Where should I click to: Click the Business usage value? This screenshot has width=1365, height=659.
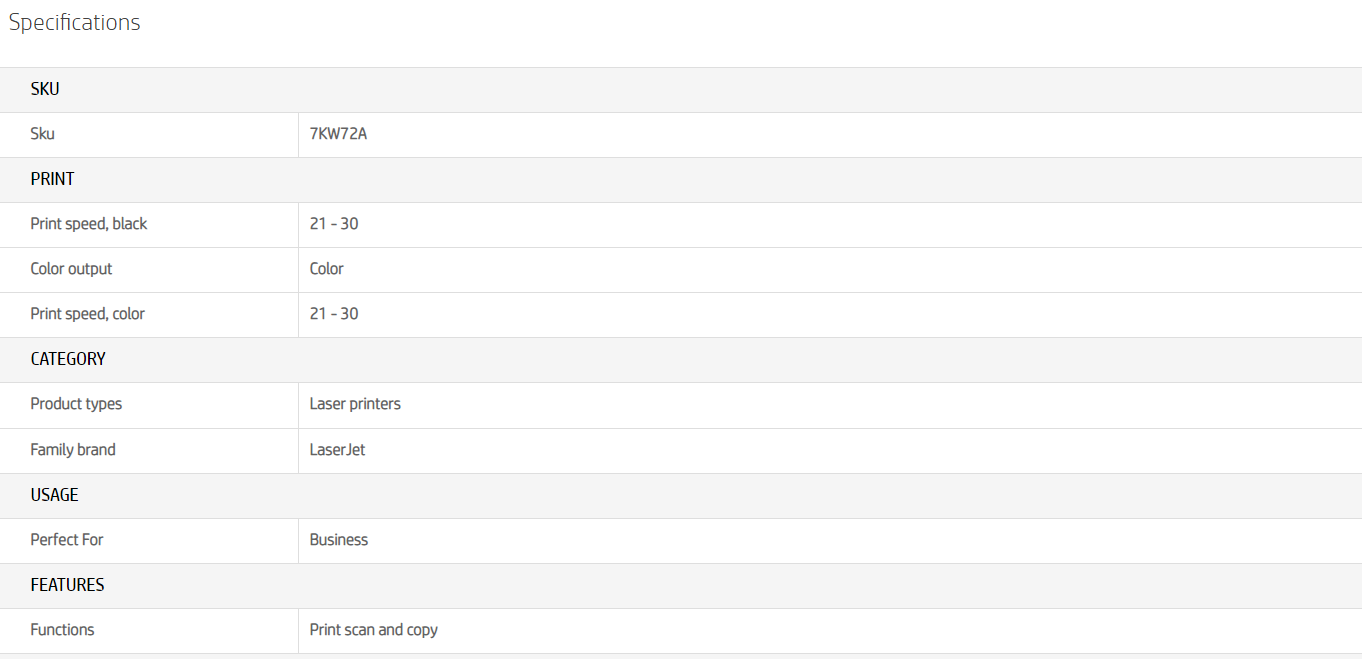tap(339, 540)
